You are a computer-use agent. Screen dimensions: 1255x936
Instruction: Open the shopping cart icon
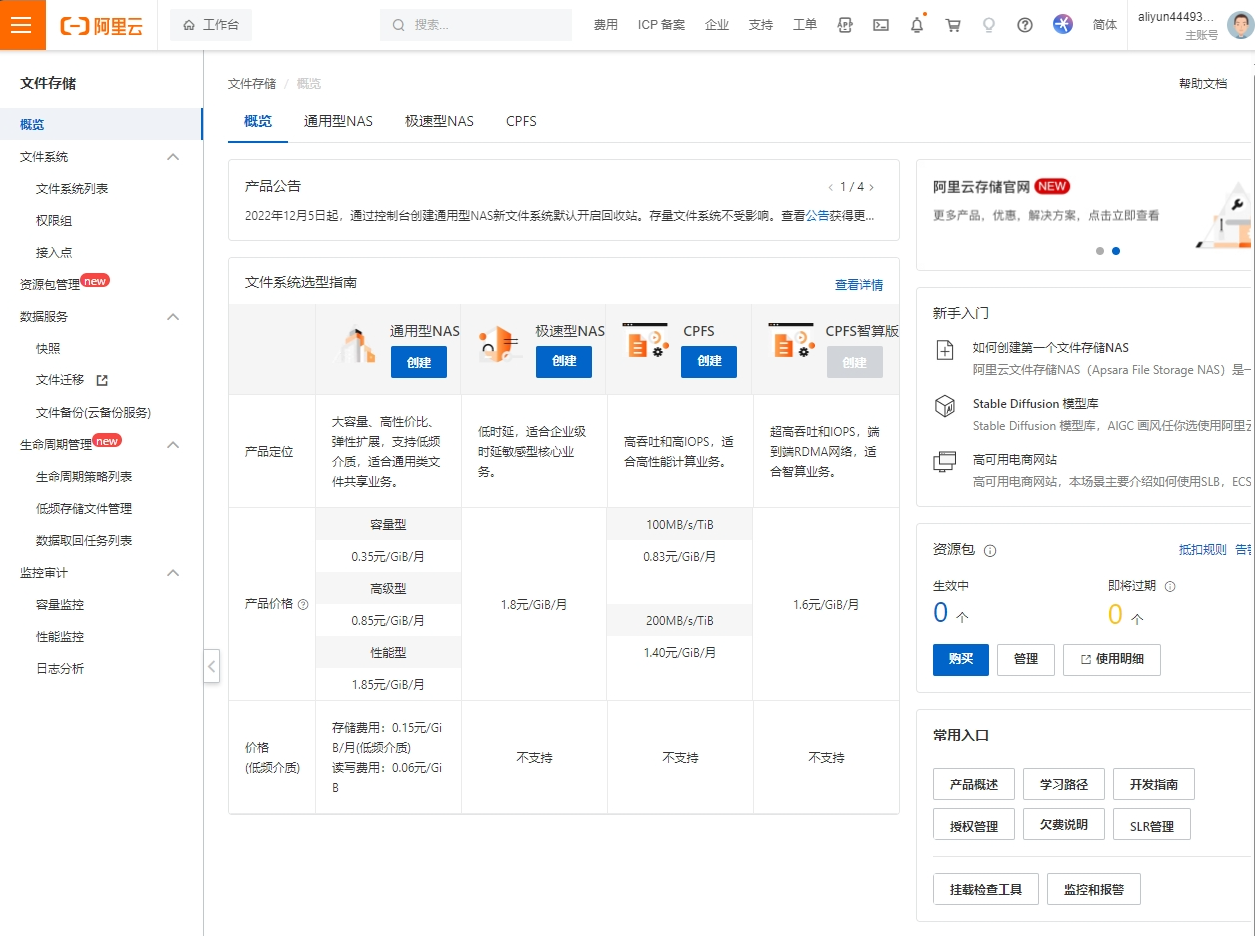point(952,25)
